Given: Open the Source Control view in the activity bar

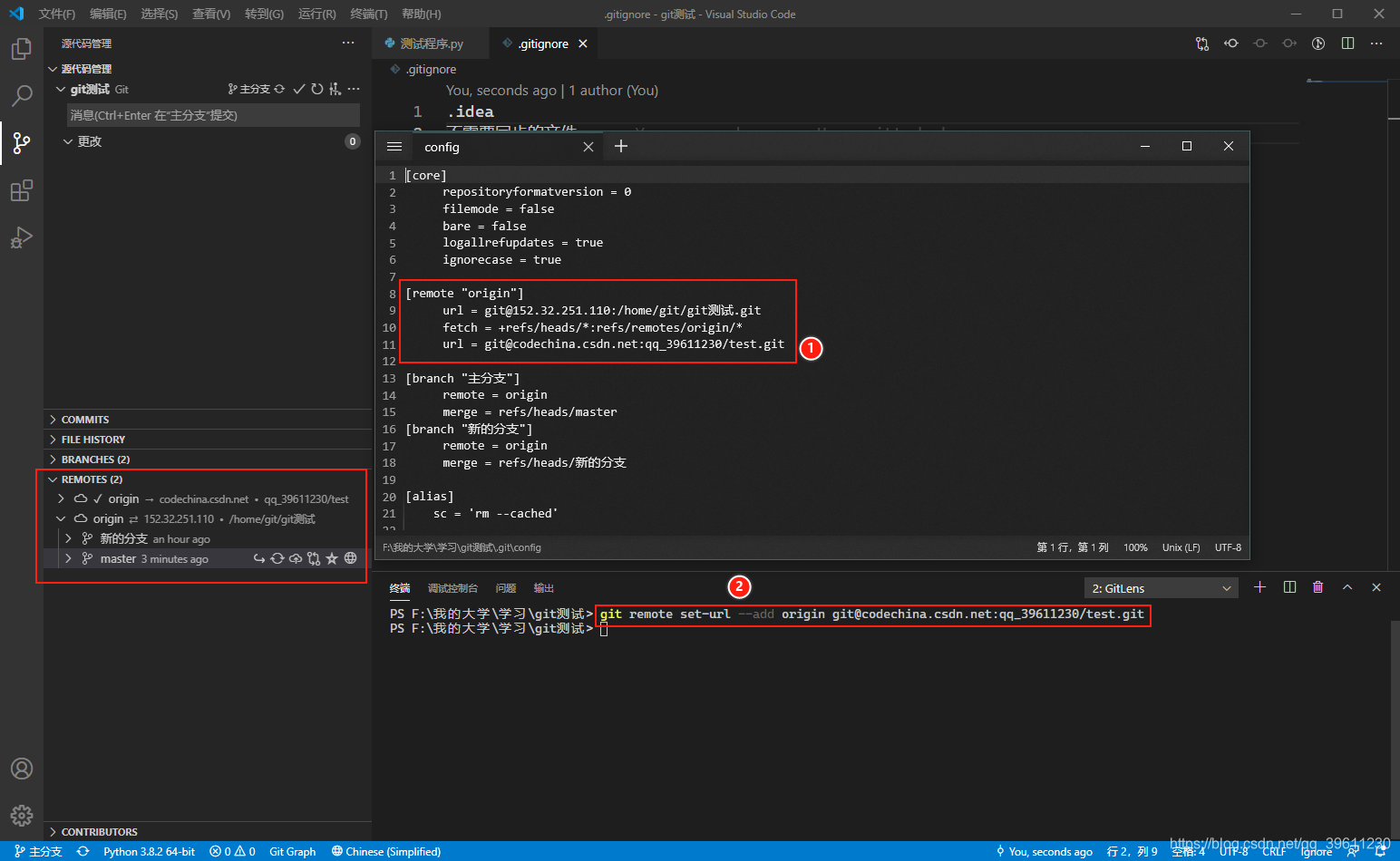Looking at the screenshot, I should pos(22,142).
